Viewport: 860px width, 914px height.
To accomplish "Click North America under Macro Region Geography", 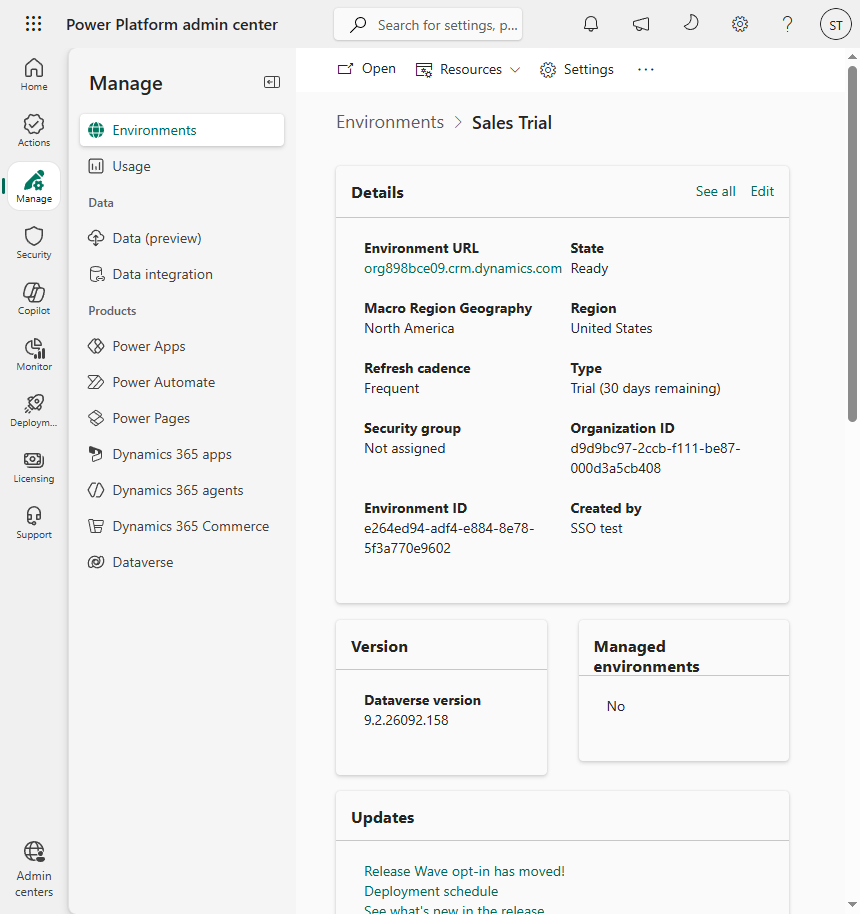I will pyautogui.click(x=409, y=328).
